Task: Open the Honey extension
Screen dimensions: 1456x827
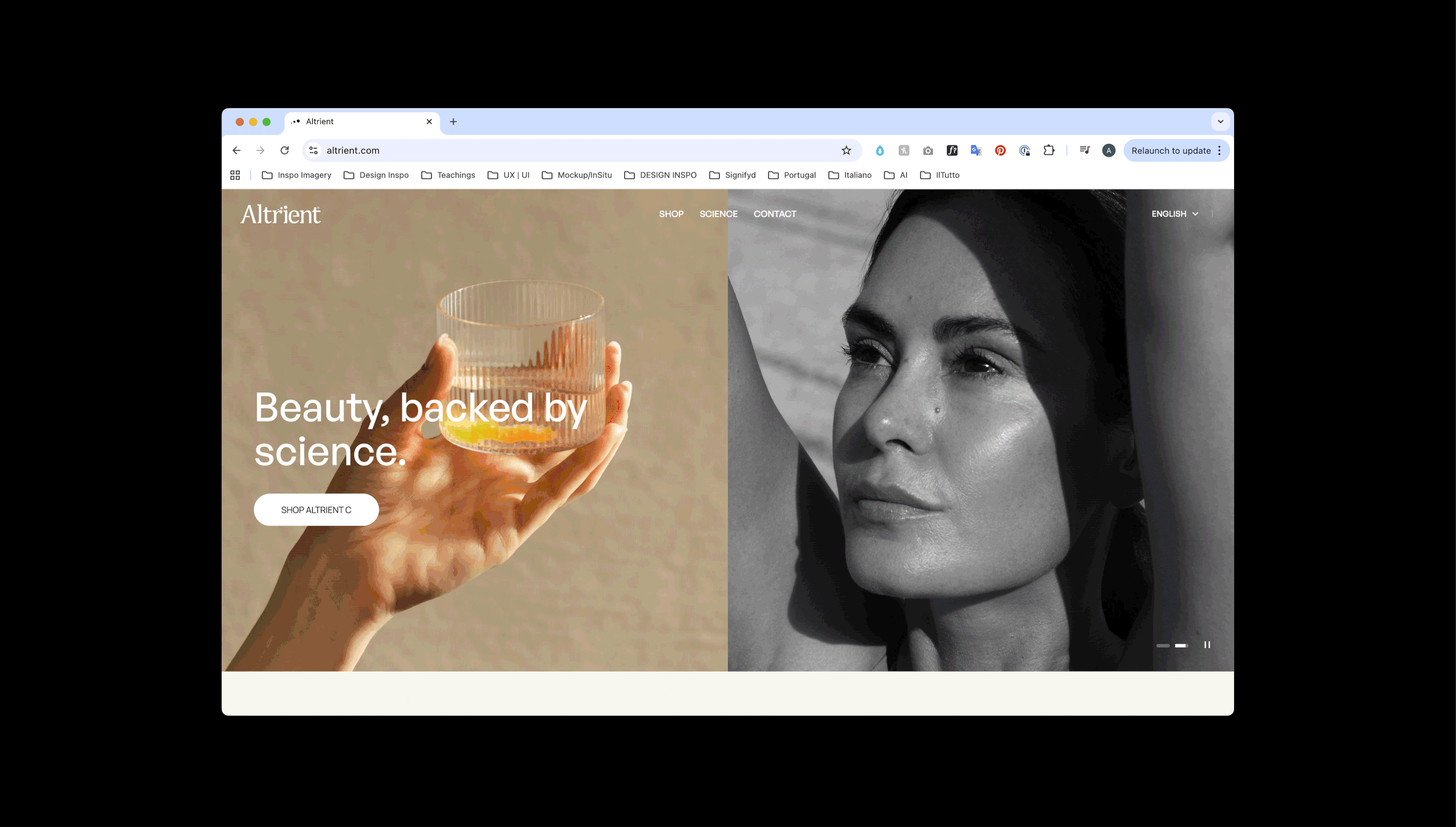Action: [904, 150]
